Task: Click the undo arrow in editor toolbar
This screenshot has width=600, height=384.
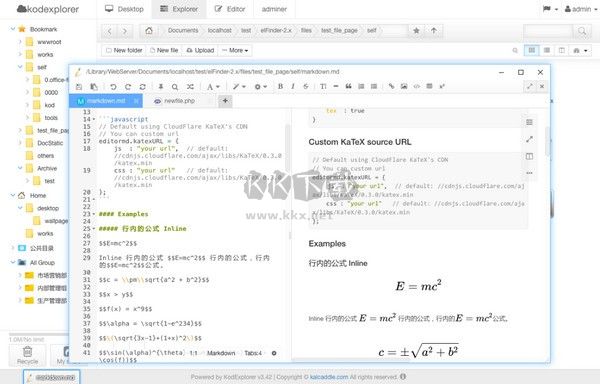Action: tap(113, 87)
